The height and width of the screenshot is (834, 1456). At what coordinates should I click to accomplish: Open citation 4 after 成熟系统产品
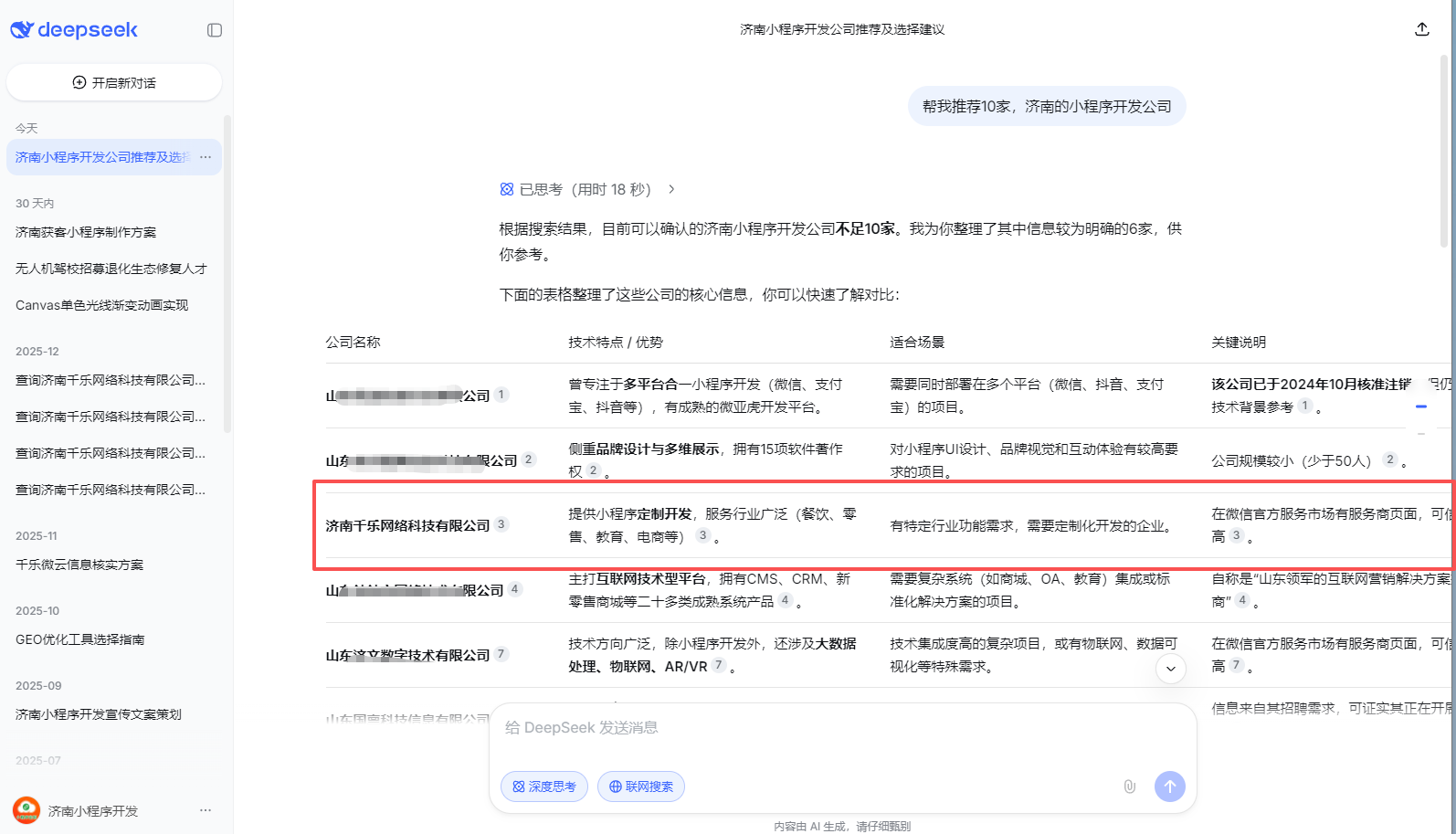click(x=786, y=600)
